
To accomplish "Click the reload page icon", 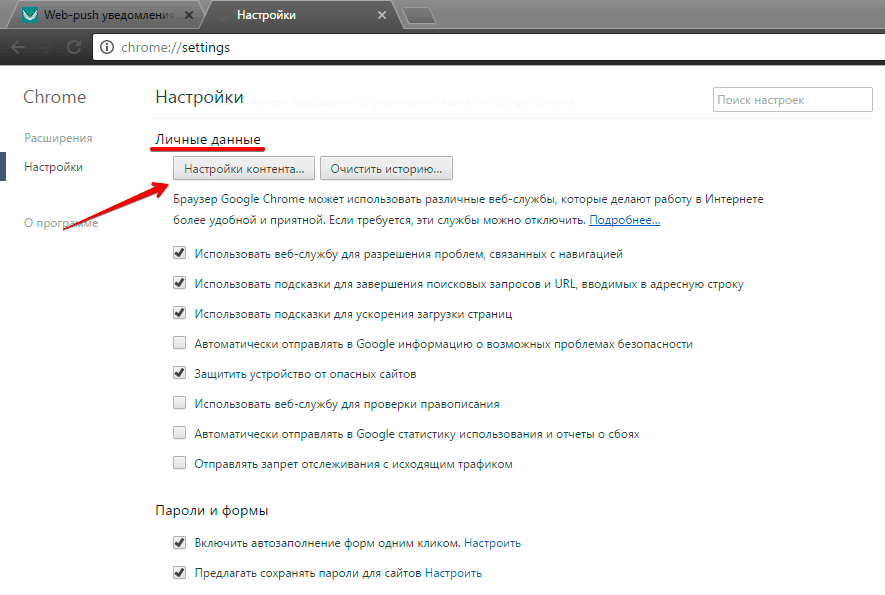I will click(x=74, y=47).
